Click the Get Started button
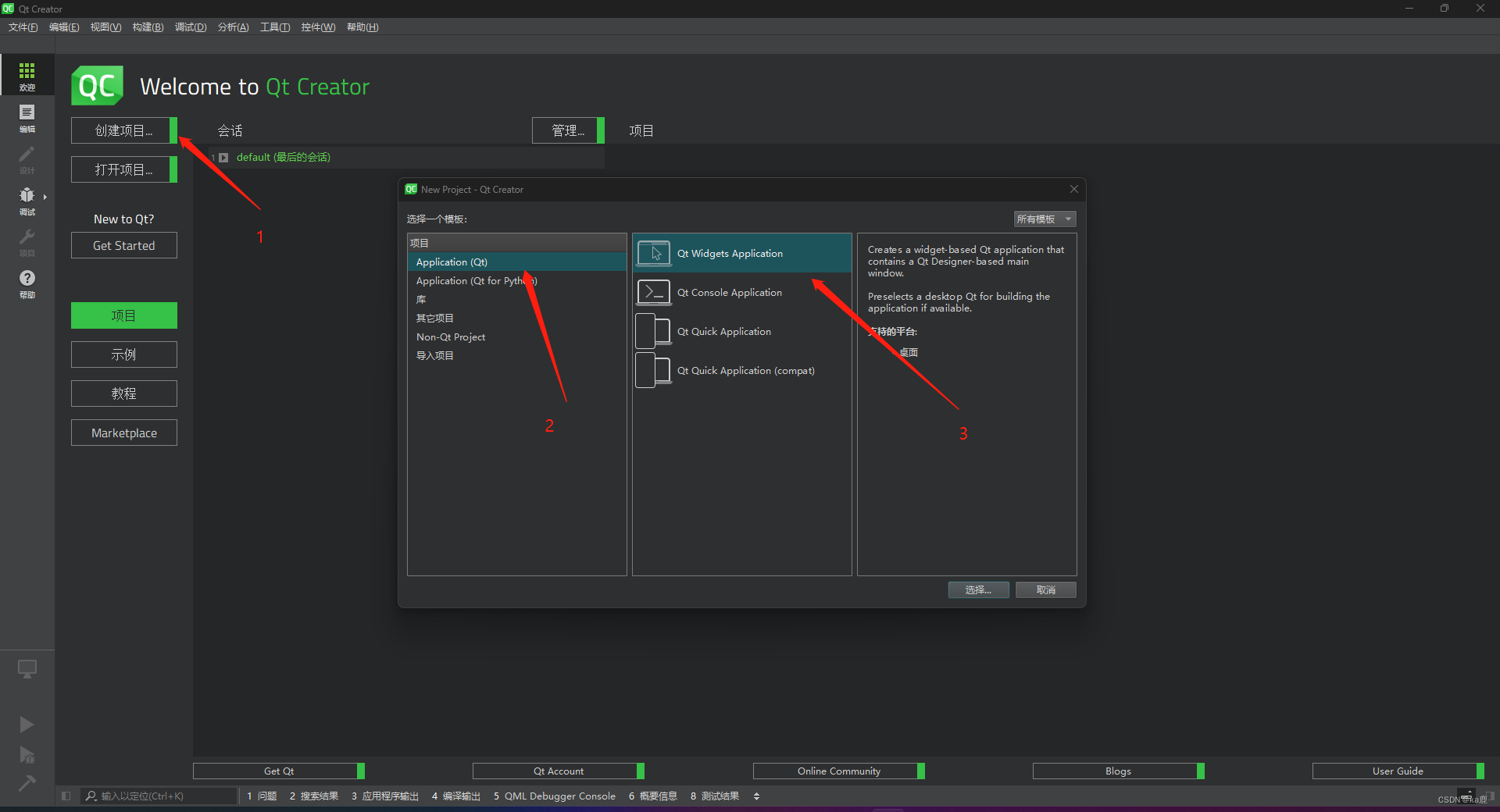 coord(124,245)
